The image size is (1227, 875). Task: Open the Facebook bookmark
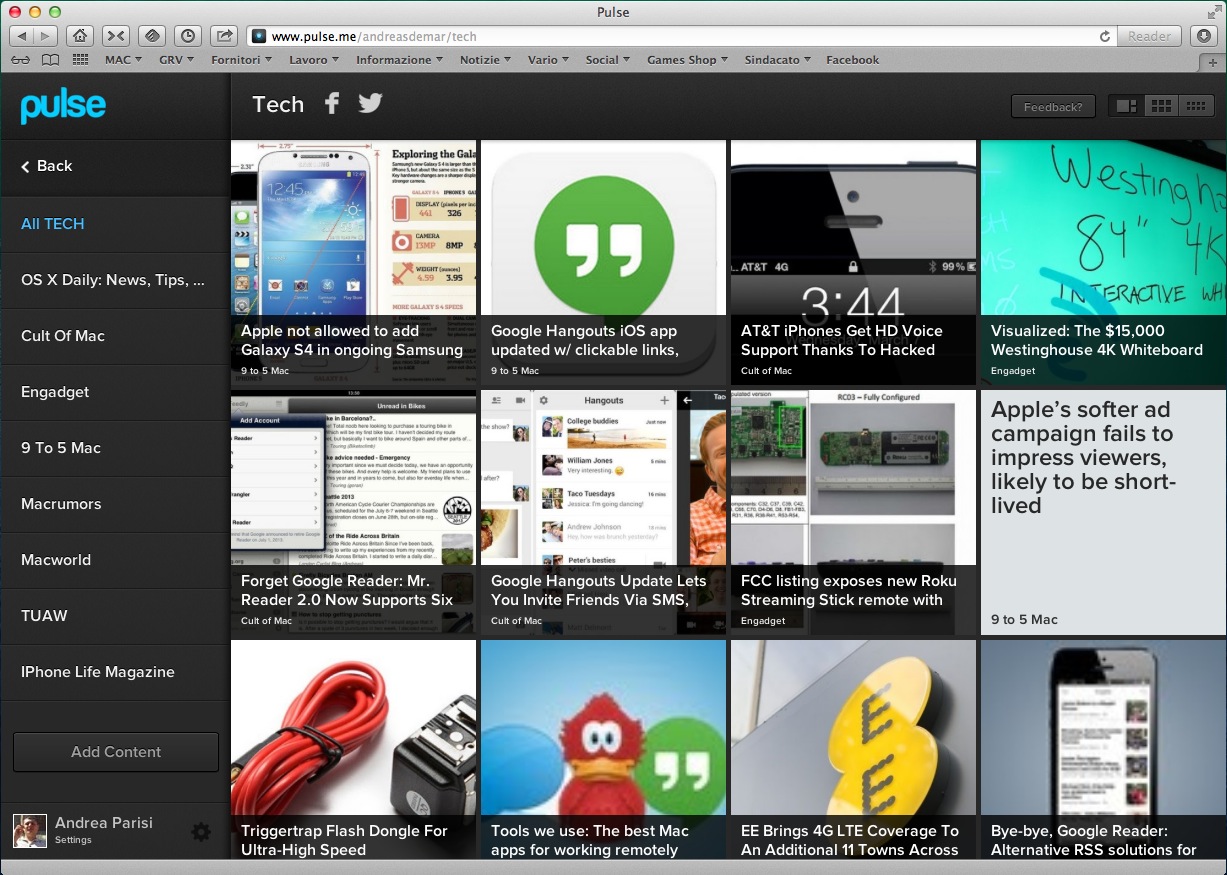[852, 60]
